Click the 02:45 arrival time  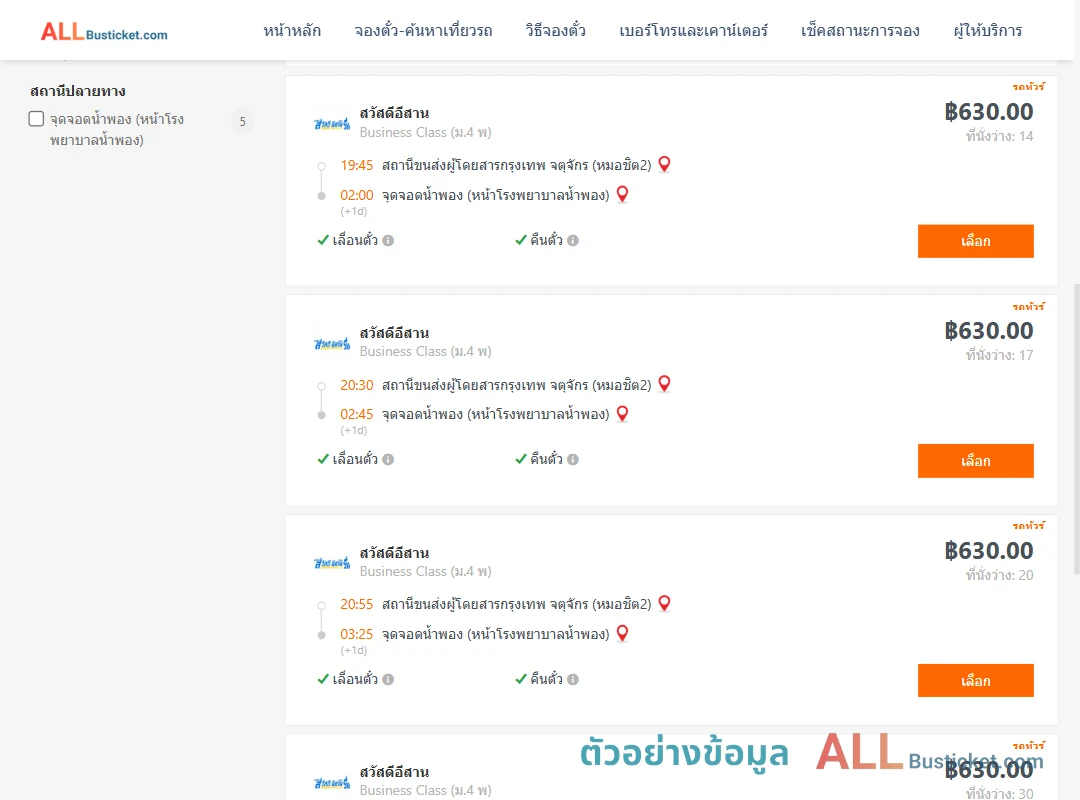(356, 414)
